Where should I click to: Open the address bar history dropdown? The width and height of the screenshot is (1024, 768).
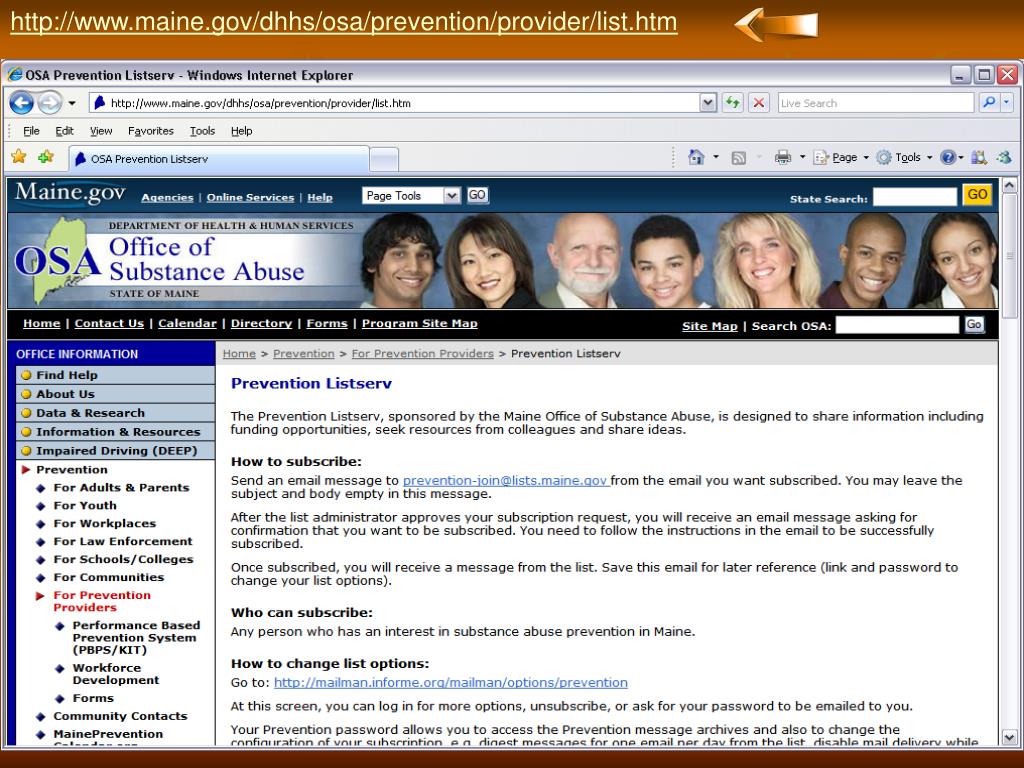click(x=708, y=103)
